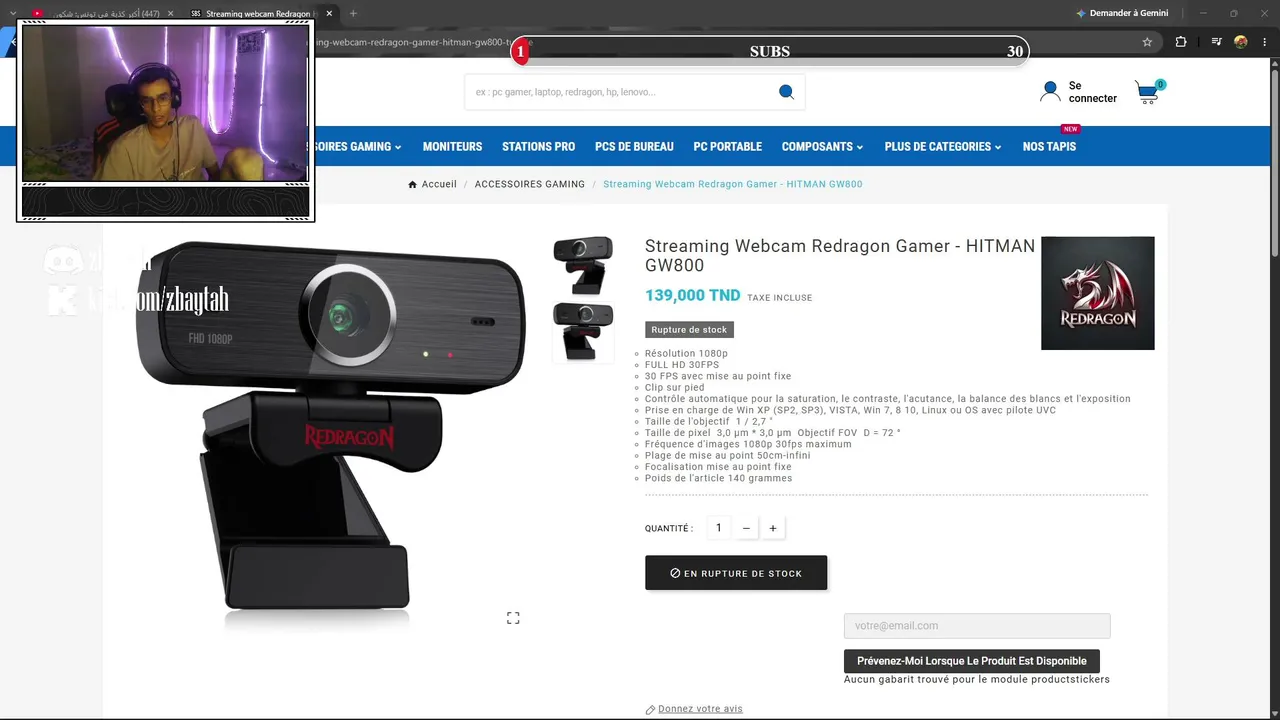Click the pencil icon beside Donnez votre avis
The width and height of the screenshot is (1280, 720).
(x=650, y=710)
